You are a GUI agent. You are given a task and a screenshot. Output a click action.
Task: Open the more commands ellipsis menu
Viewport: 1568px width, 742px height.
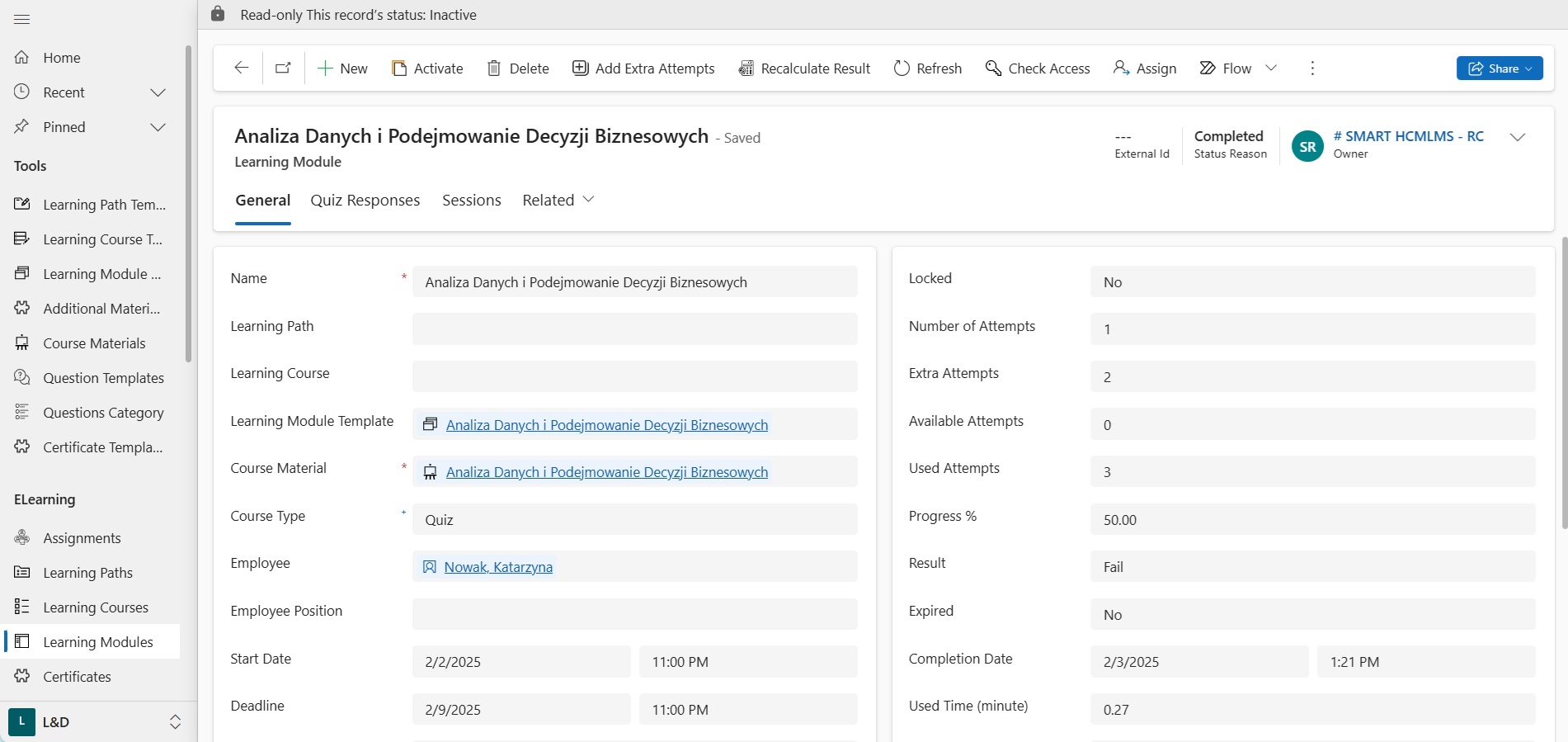(x=1312, y=69)
